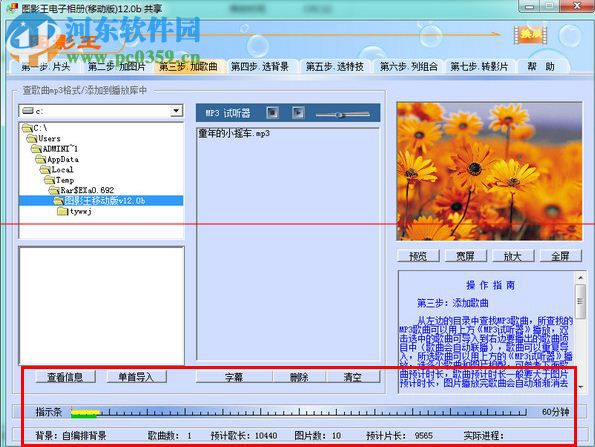
Task: Click the 单首导入 button
Action: click(x=136, y=377)
